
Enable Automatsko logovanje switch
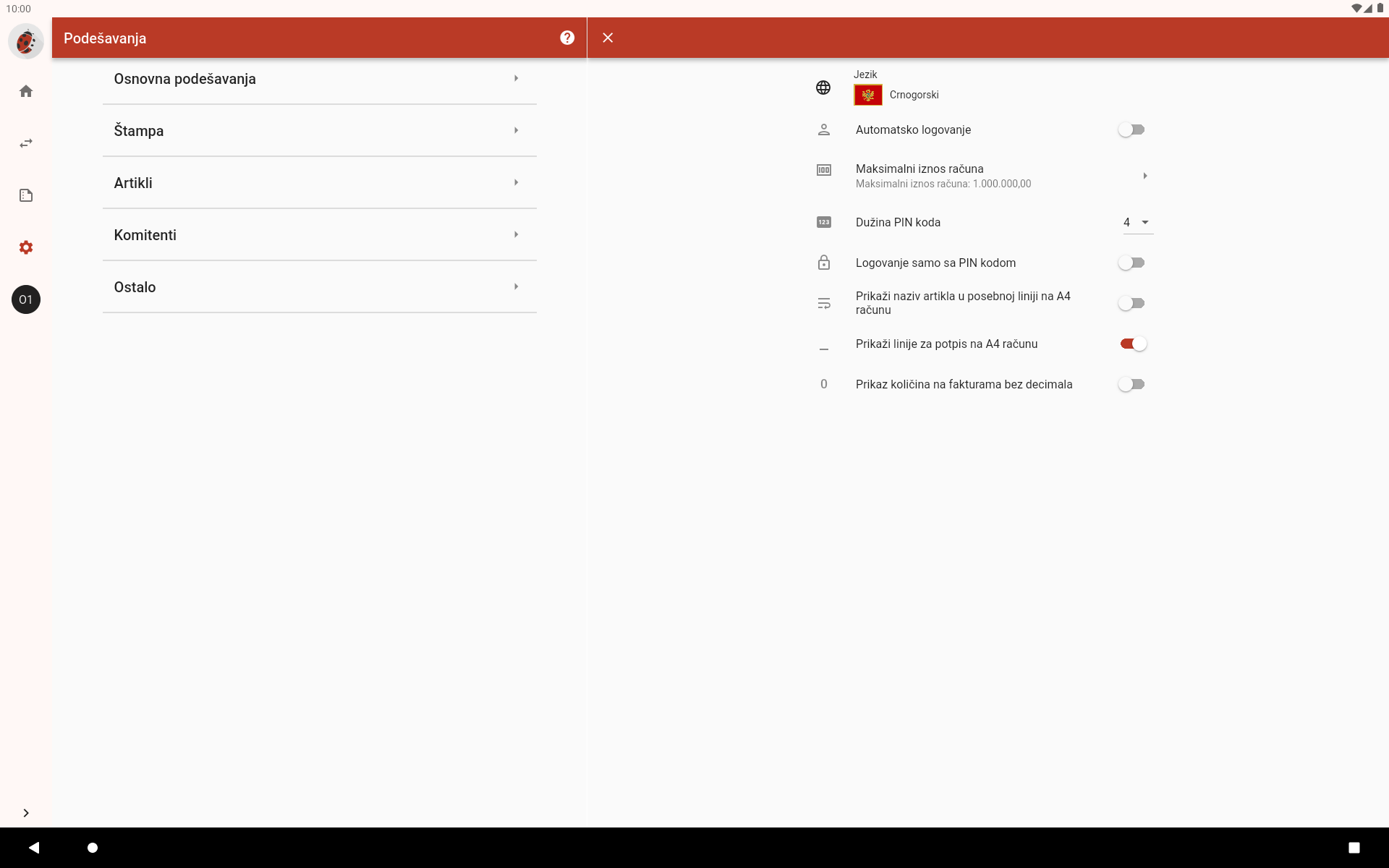[1131, 129]
